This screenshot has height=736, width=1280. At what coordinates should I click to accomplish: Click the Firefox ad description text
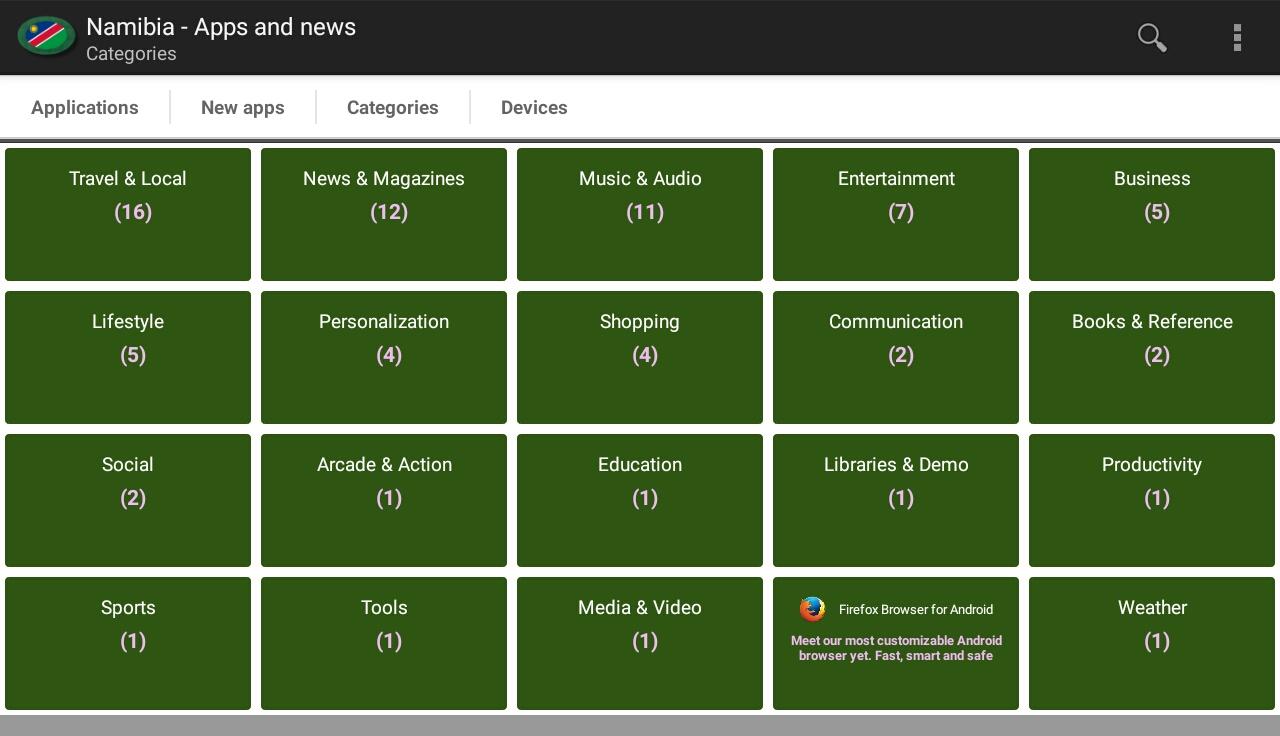coord(896,648)
